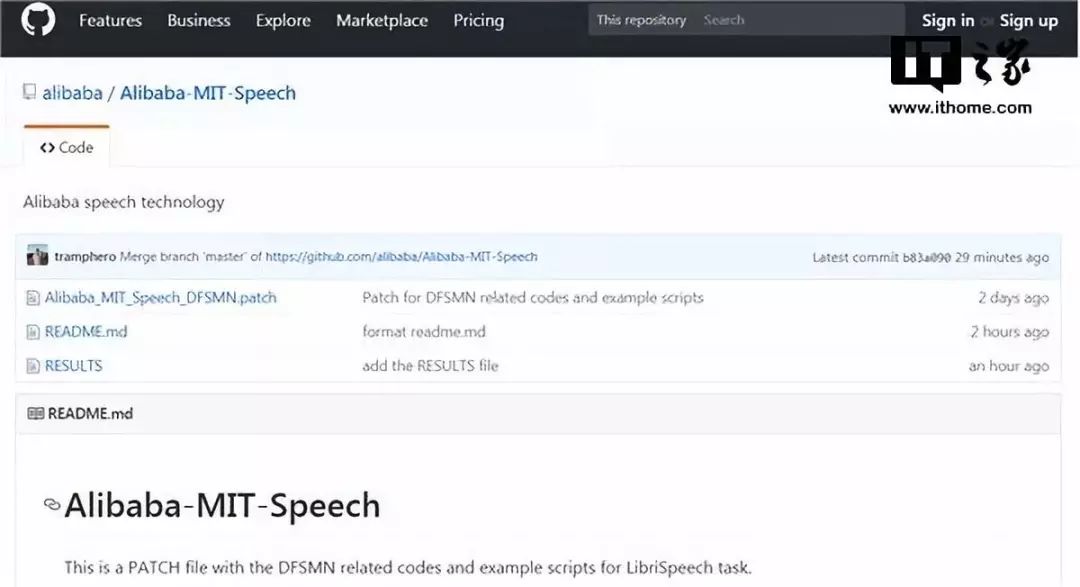Click the README.md header book icon
Screen dimensions: 1080x587
(35, 413)
